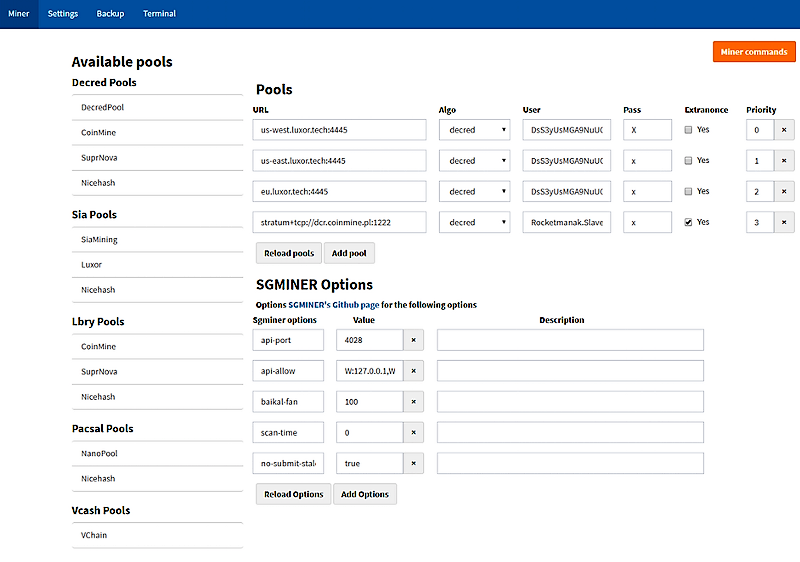Edit the eu.luxor.tech:4445 URL field
This screenshot has height=562, width=800.
coord(339,192)
